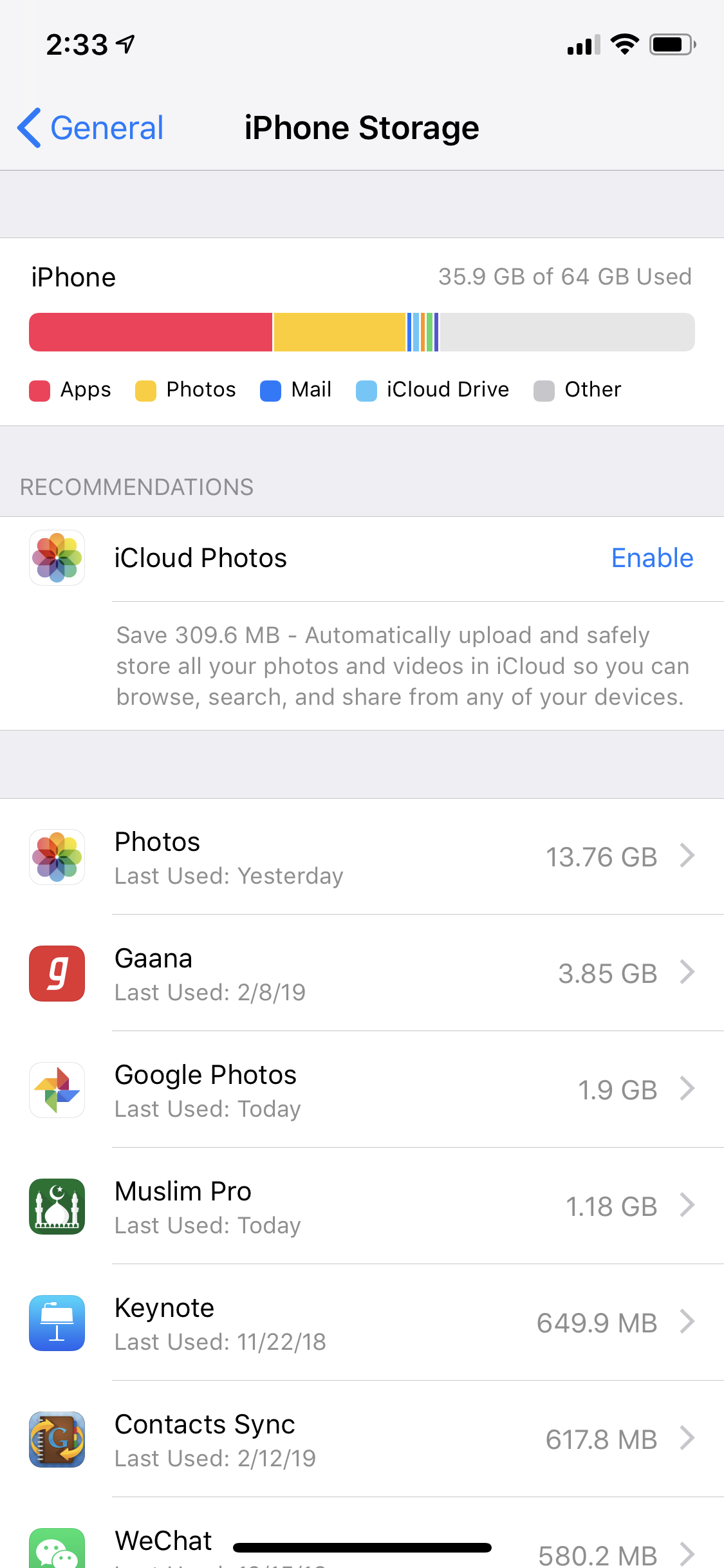
Task: Enable iCloud Photos
Action: point(652,558)
